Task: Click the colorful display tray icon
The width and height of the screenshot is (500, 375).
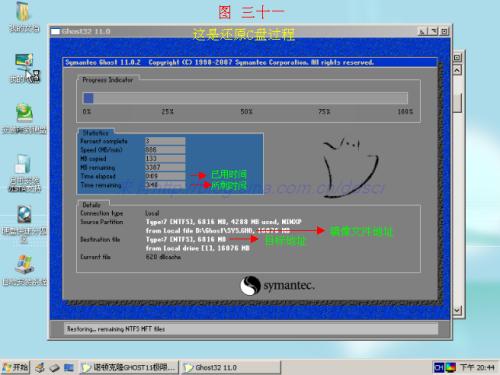Action: [x=450, y=367]
